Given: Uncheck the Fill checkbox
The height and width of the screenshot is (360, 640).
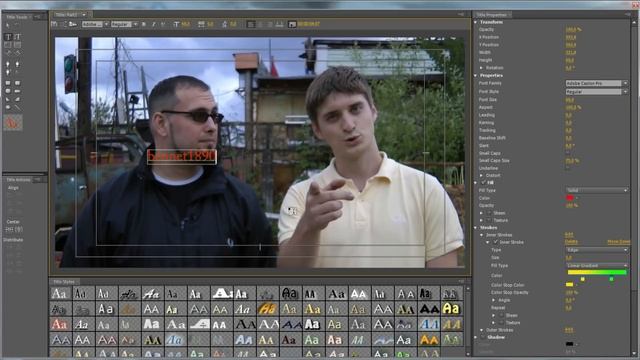Looking at the screenshot, I should coord(483,182).
